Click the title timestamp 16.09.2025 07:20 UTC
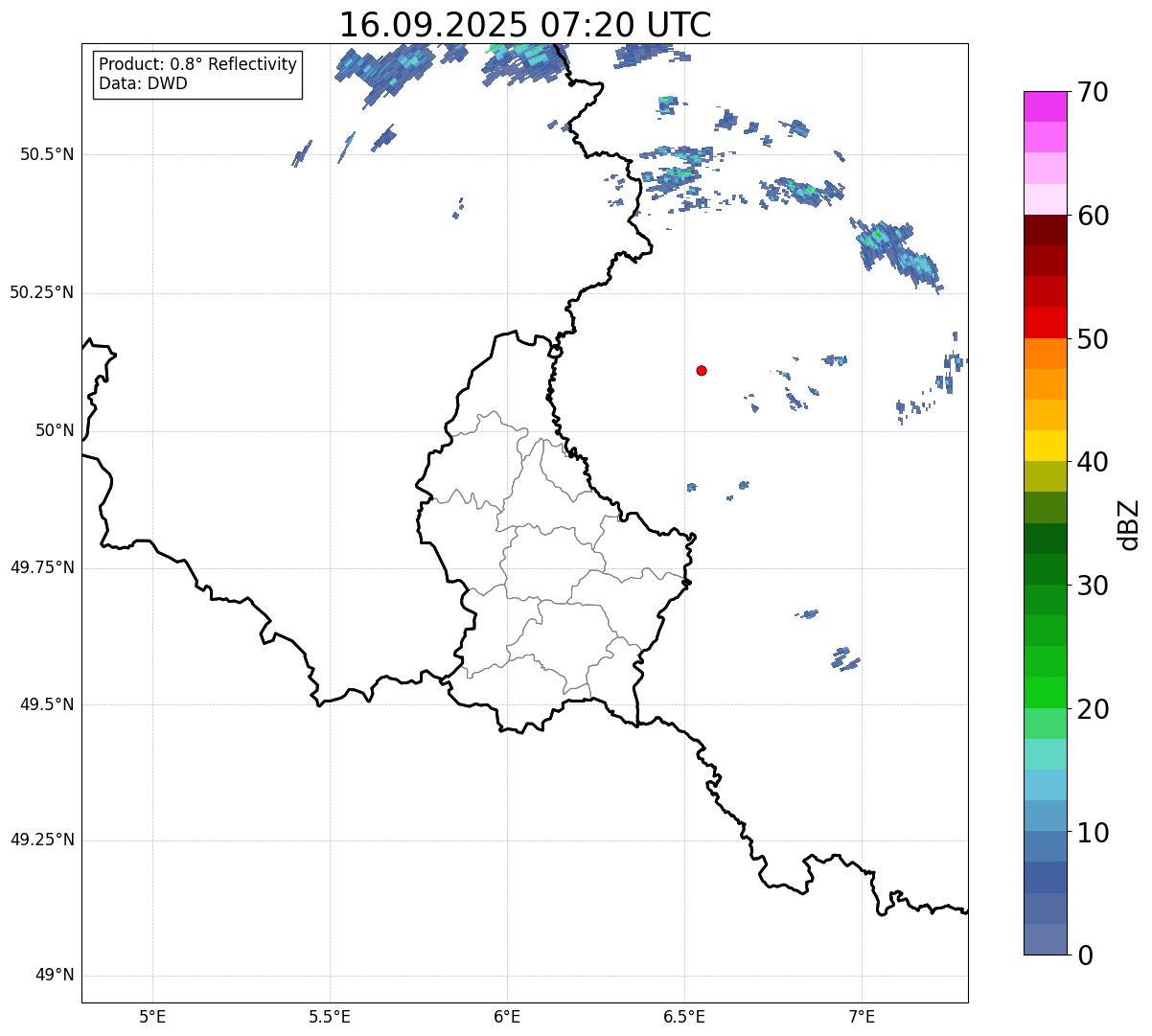The image size is (1152, 1036). [525, 25]
